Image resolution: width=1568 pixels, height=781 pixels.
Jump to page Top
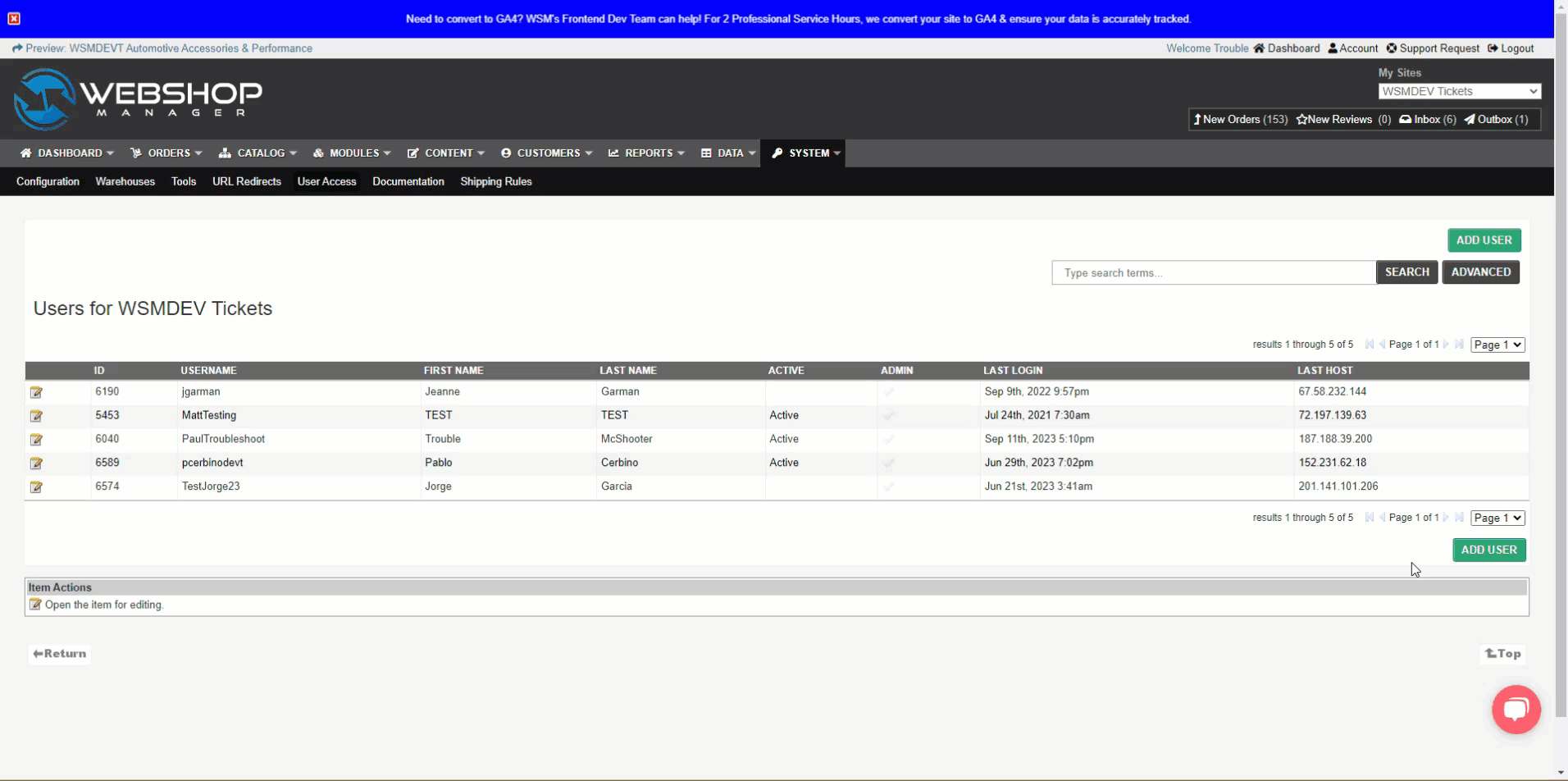[x=1502, y=654]
